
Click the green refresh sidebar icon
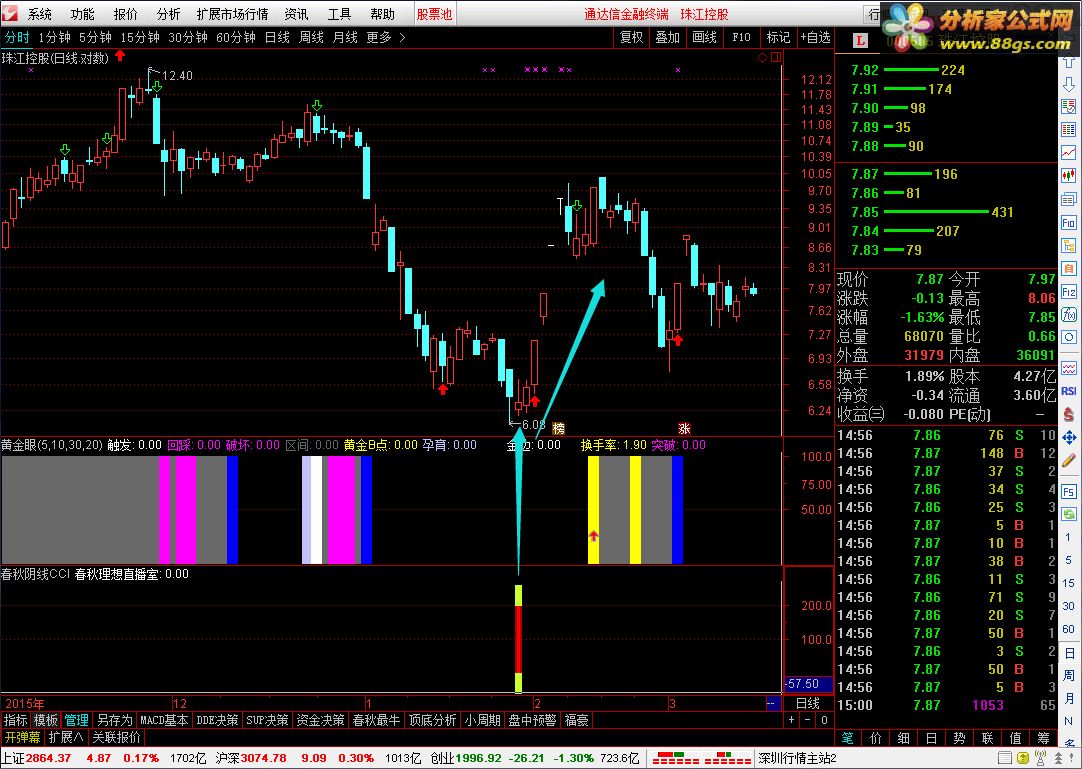pyautogui.click(x=1068, y=514)
